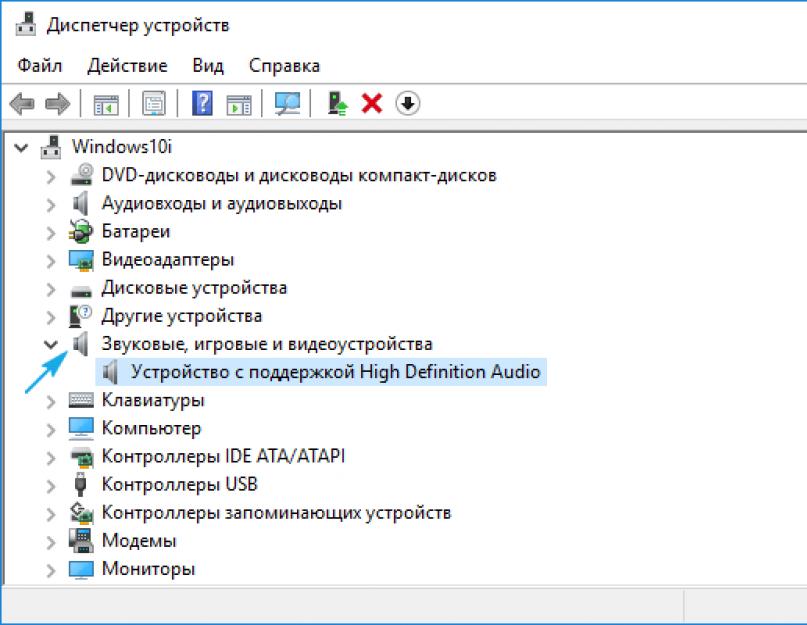
Task: Expand DVD-дисководы и дисководы компакт-дисков
Action: pyautogui.click(x=50, y=177)
